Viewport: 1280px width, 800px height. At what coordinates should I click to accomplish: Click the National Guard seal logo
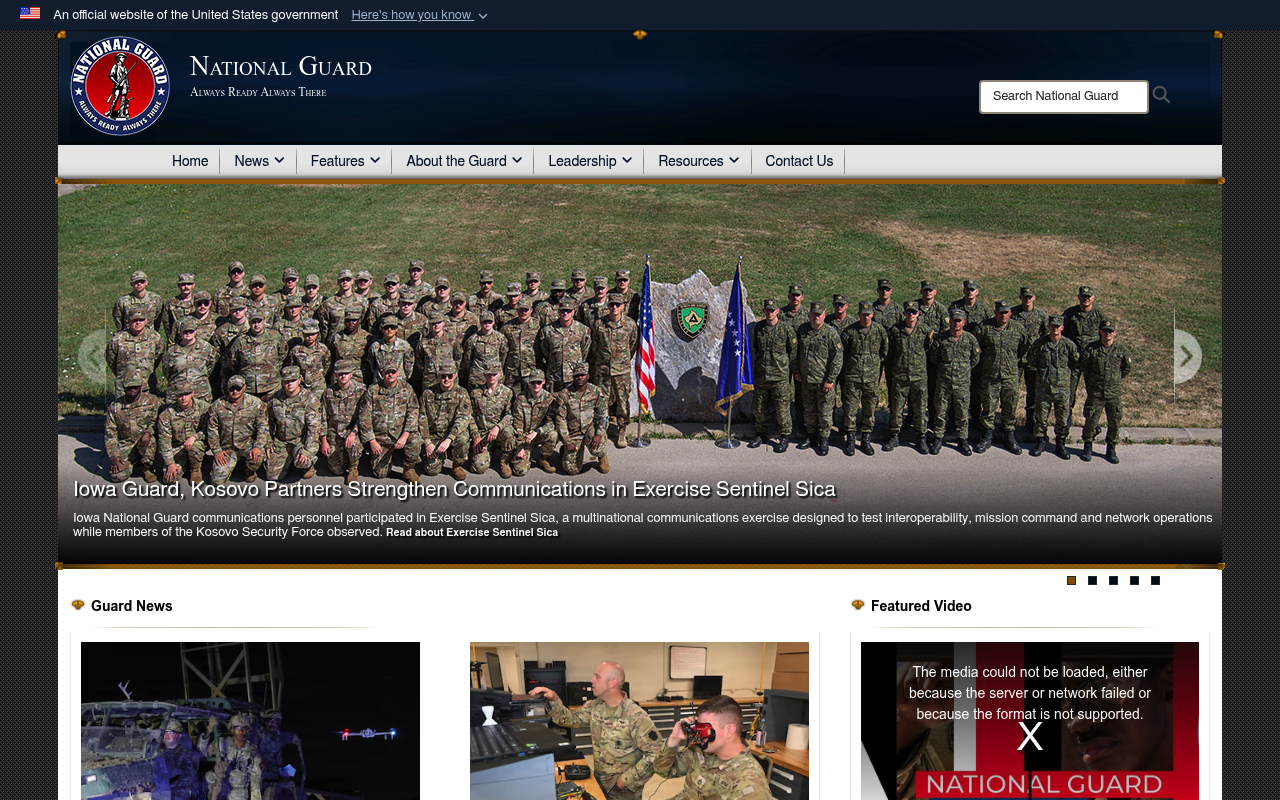pos(120,86)
